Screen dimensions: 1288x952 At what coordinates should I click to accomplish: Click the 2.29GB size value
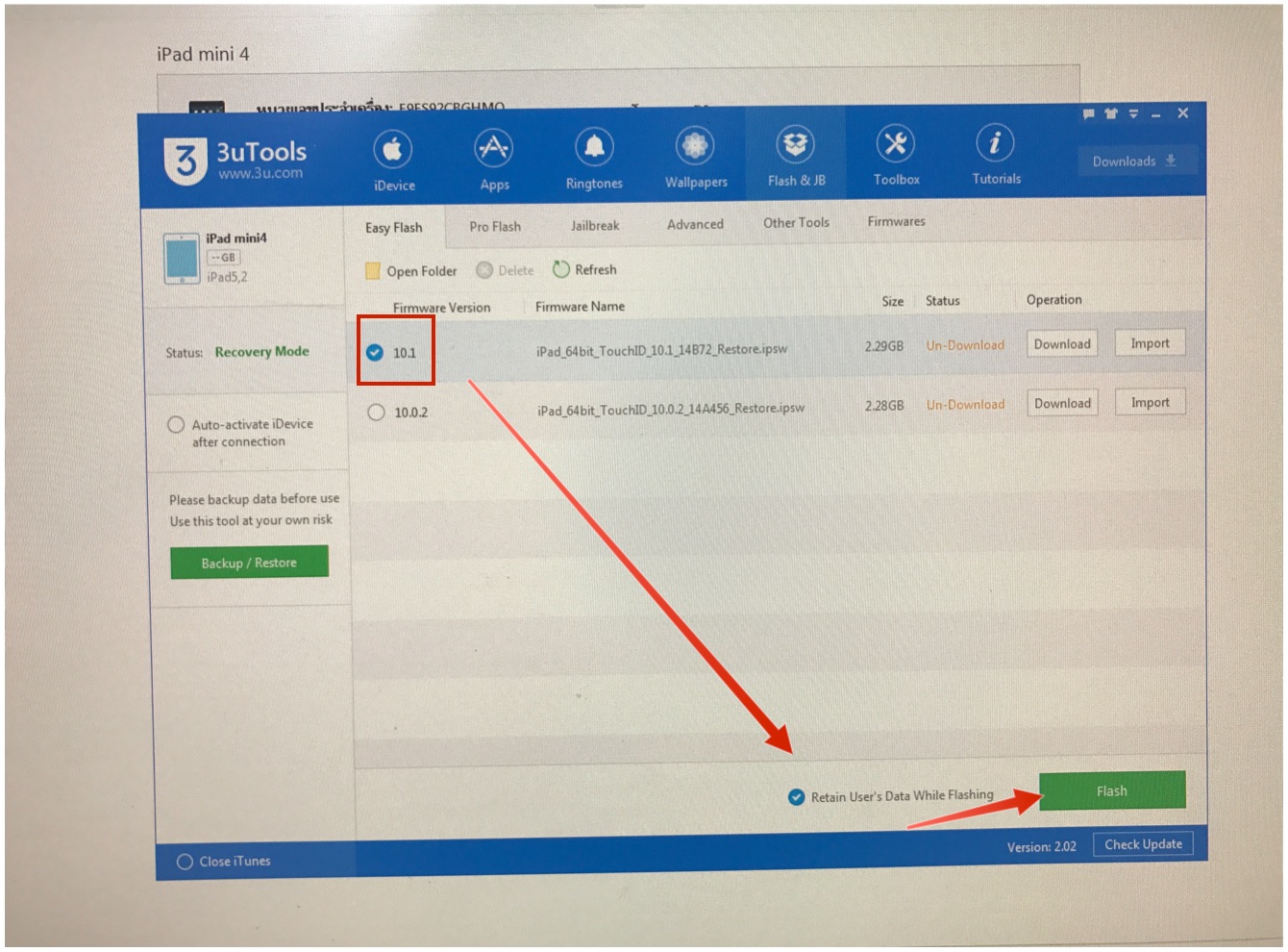(x=883, y=345)
